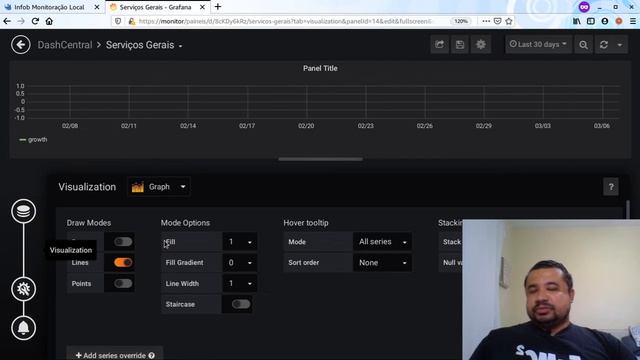The height and width of the screenshot is (360, 640).
Task: Bookmark this page with the star
Action: pyautogui.click(x=509, y=21)
